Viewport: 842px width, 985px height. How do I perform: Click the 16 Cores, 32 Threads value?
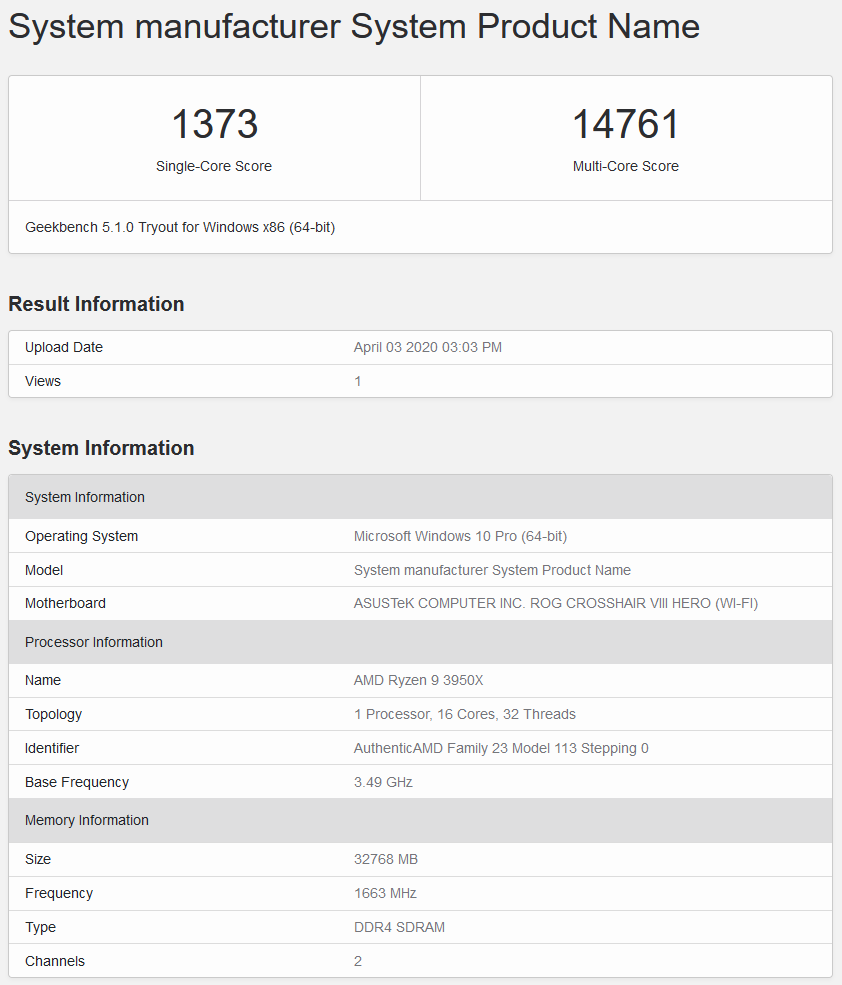(x=464, y=715)
